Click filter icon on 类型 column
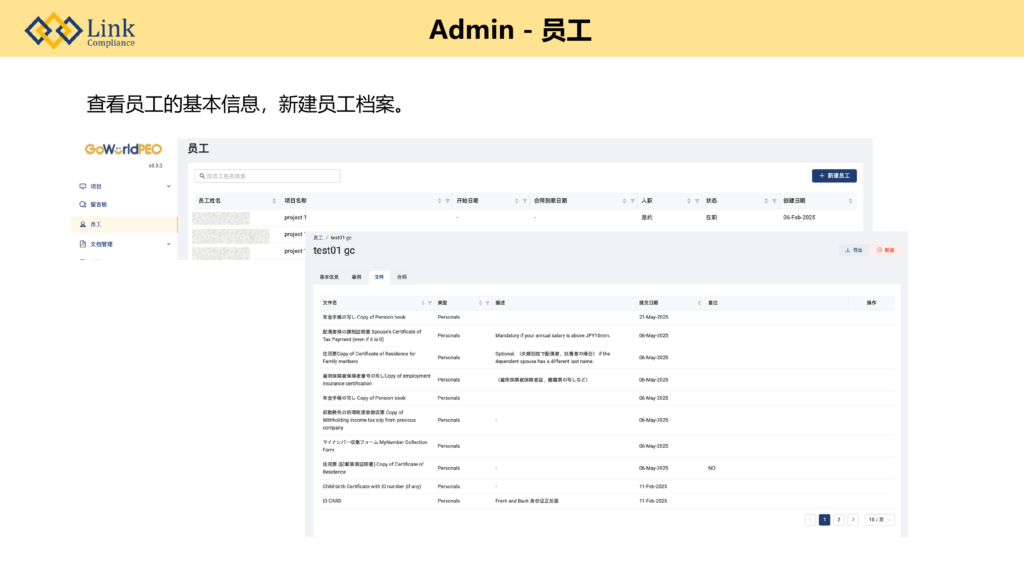The image size is (1024, 576). (x=486, y=301)
